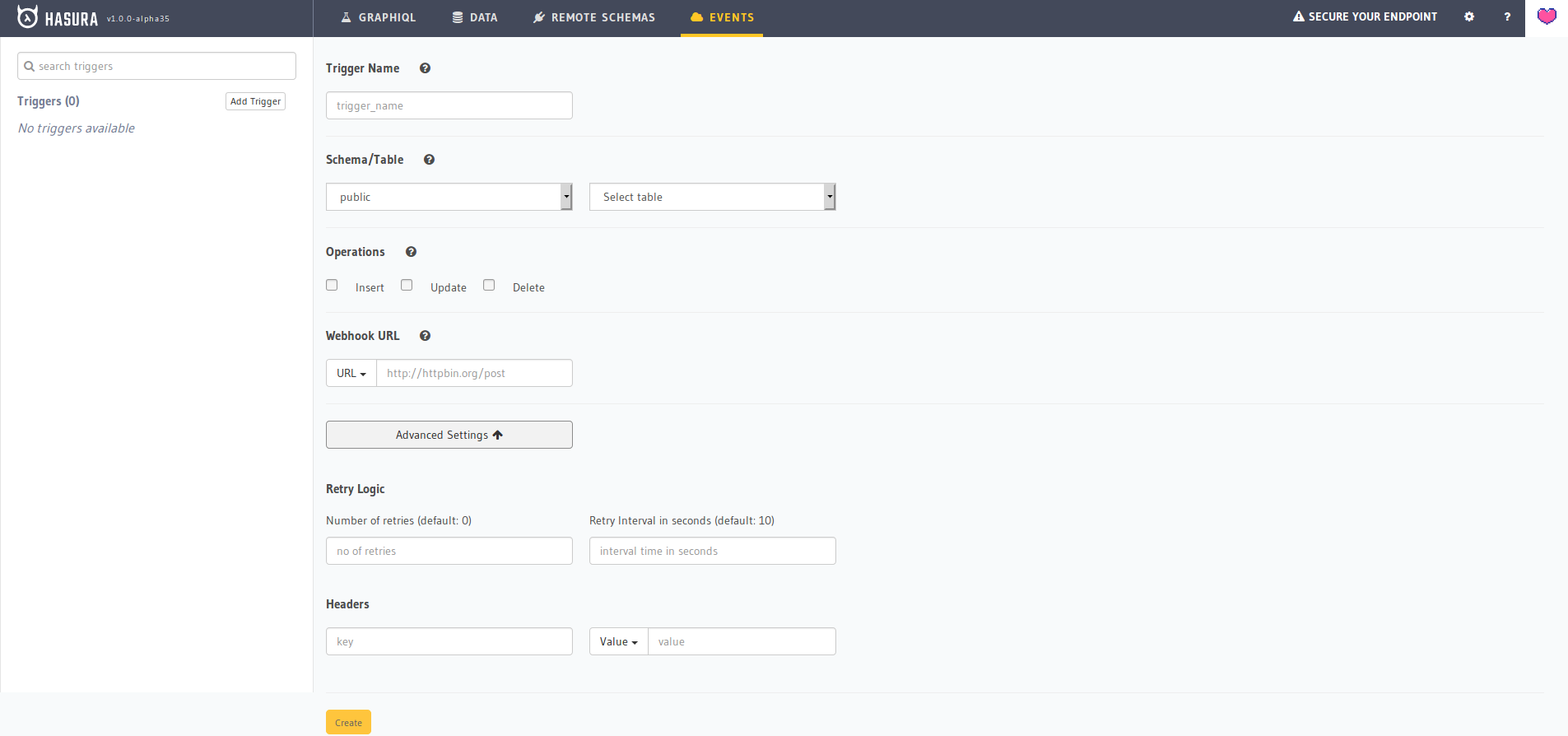This screenshot has height=736, width=1568.
Task: Open the URL type dropdown
Action: [x=351, y=373]
